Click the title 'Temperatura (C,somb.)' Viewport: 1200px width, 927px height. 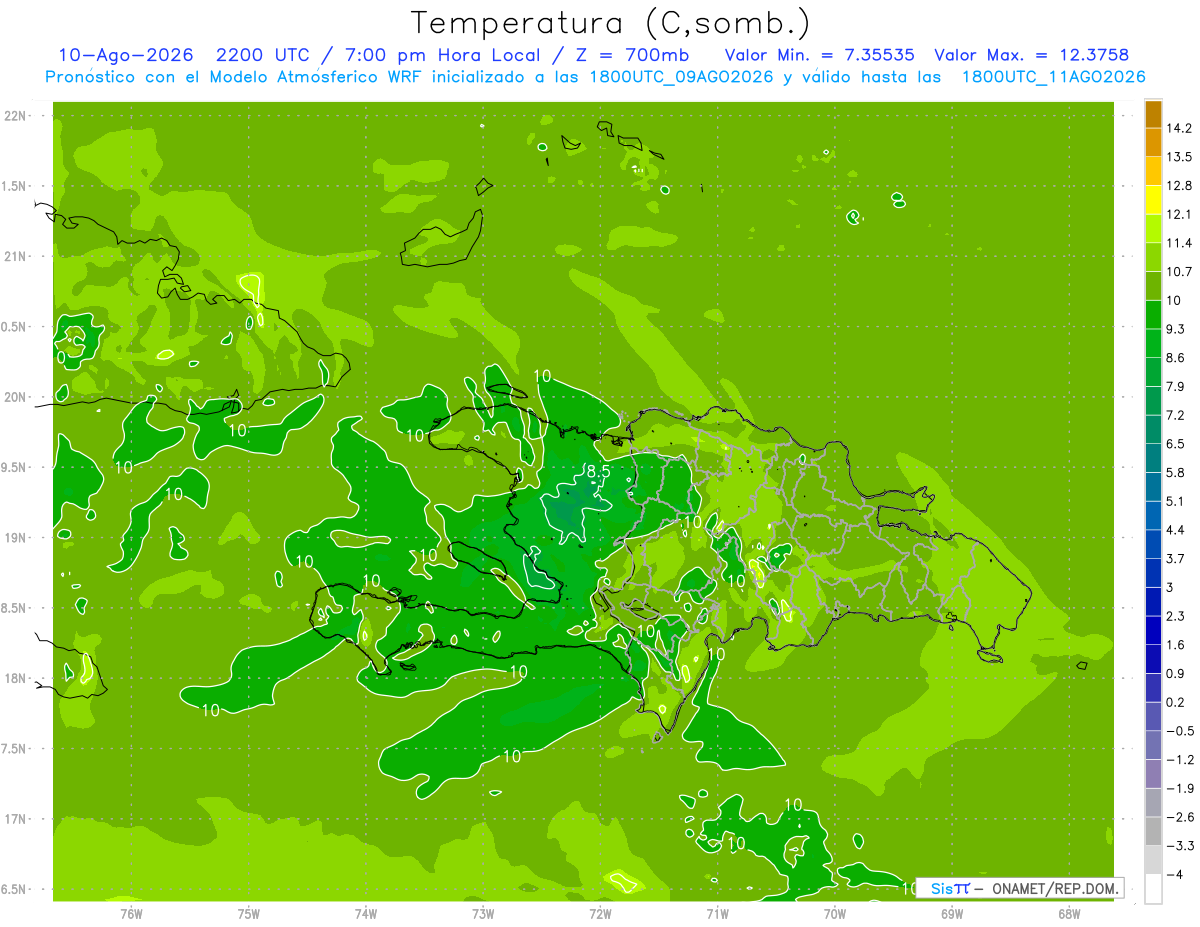611,24
